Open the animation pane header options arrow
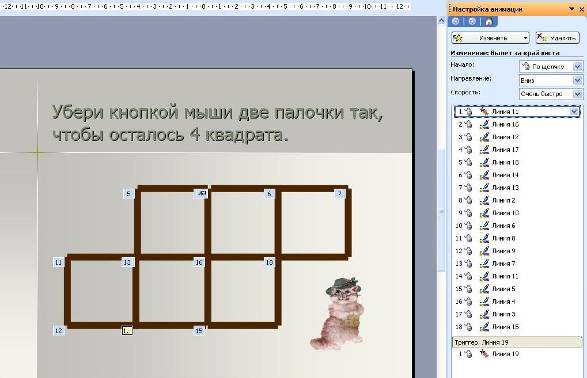The height and width of the screenshot is (378, 587). pyautogui.click(x=572, y=9)
